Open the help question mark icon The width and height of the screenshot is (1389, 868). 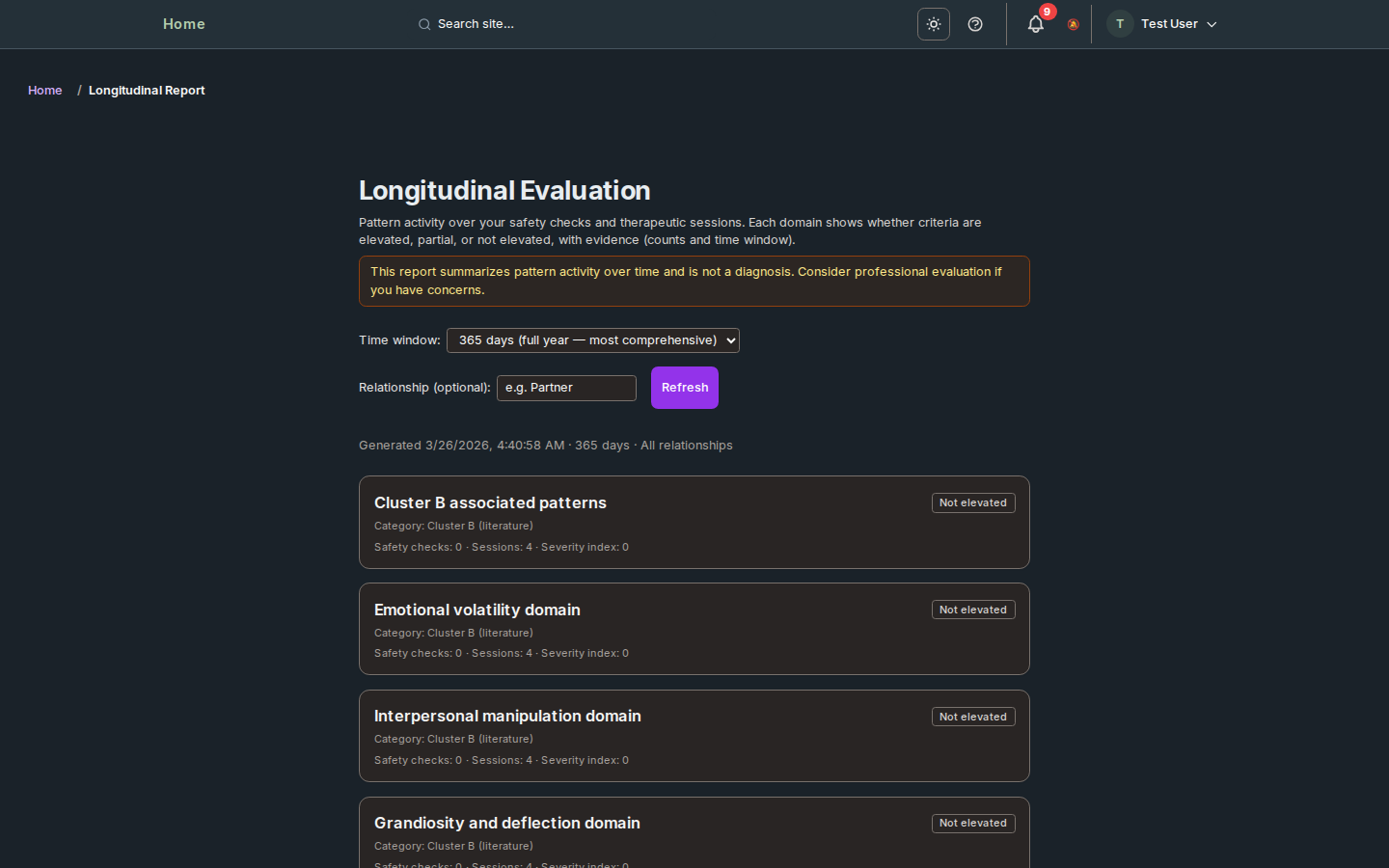click(974, 24)
